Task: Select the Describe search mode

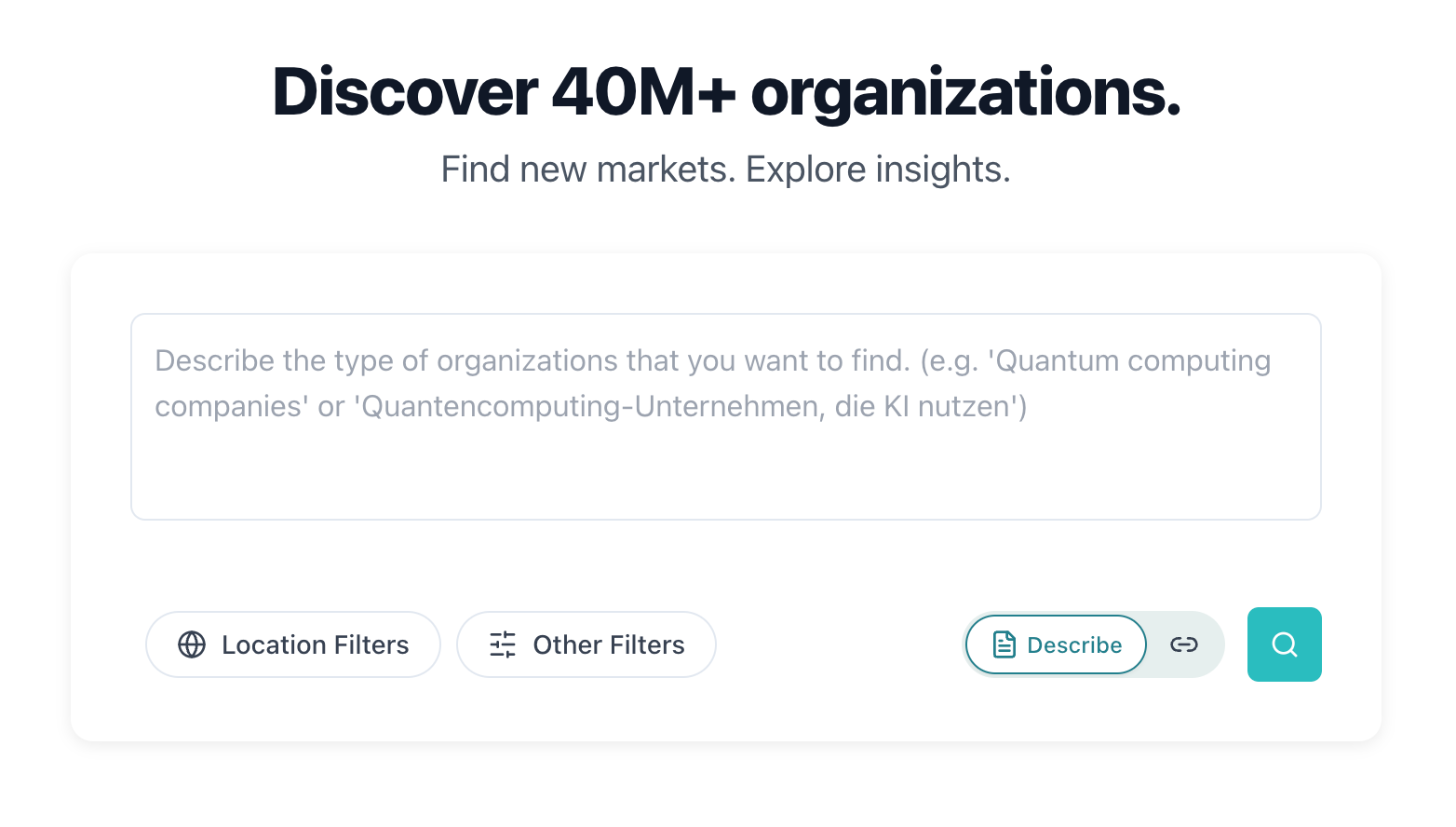Action: (1056, 644)
